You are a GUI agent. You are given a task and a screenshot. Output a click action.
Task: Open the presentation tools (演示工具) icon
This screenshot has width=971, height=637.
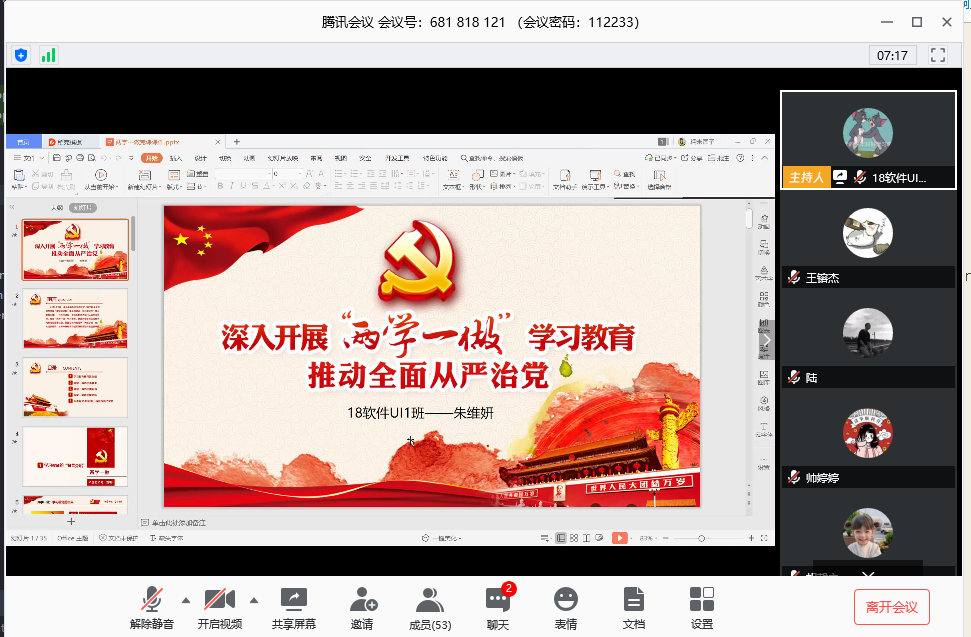click(594, 179)
